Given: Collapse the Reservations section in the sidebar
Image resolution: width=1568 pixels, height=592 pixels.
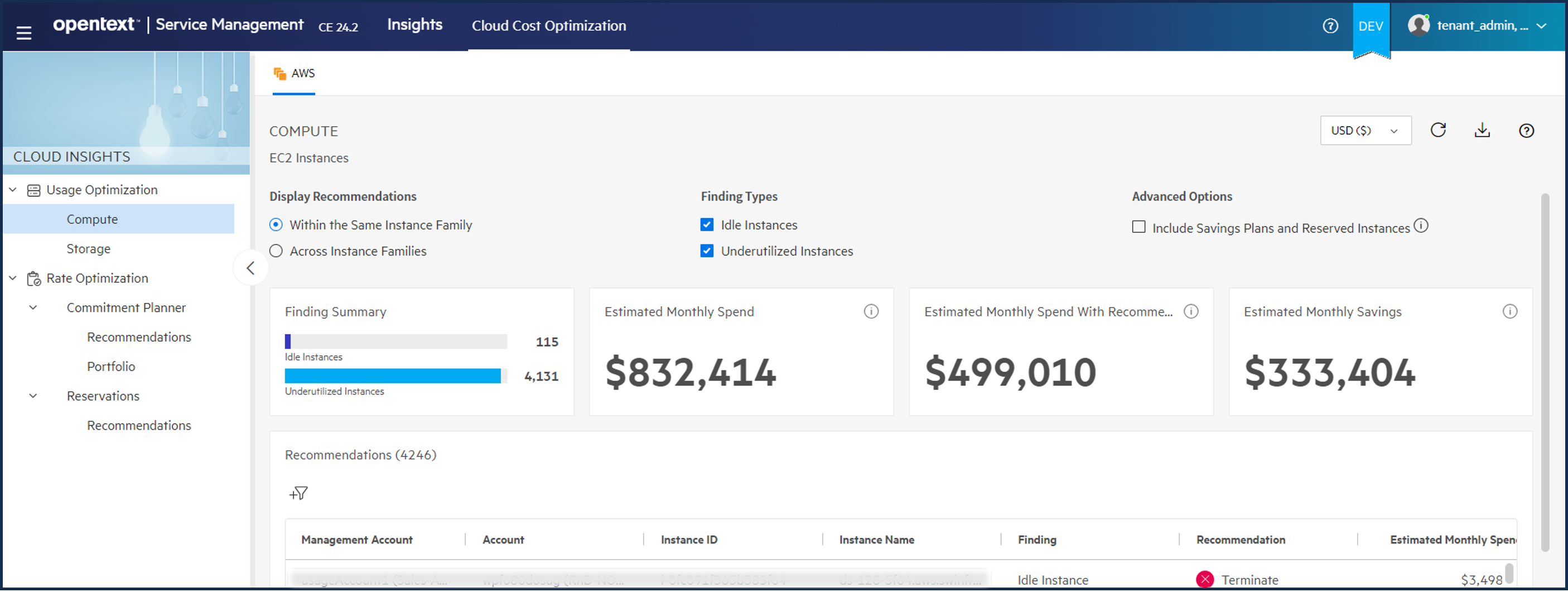Looking at the screenshot, I should [33, 395].
